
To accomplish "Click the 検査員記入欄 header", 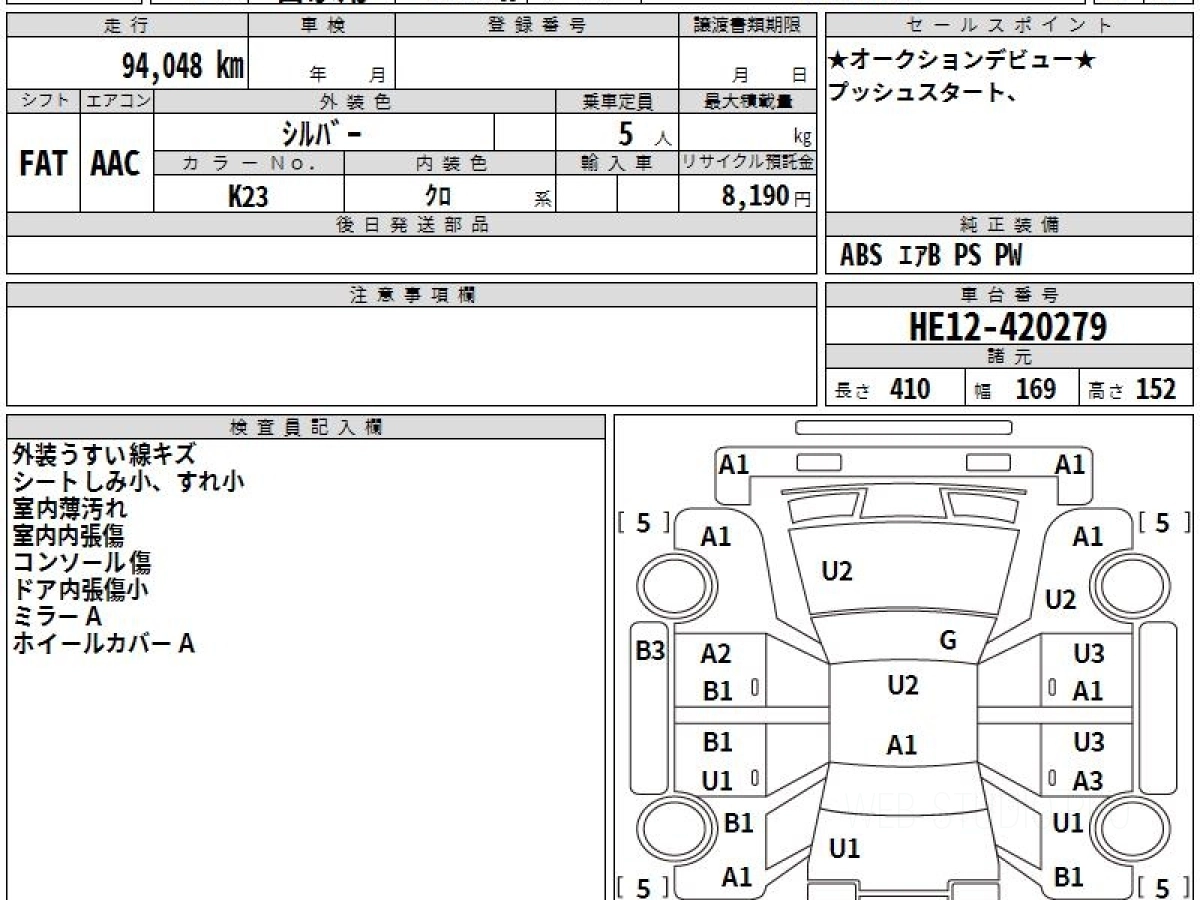I will (306, 427).
